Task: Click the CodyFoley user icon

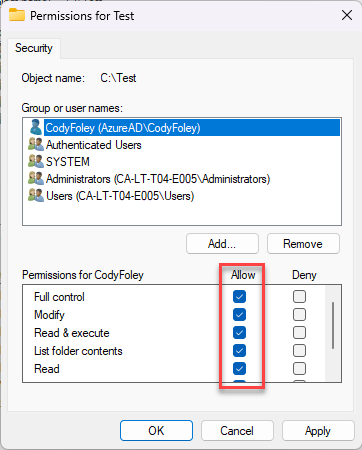Action: click(36, 127)
